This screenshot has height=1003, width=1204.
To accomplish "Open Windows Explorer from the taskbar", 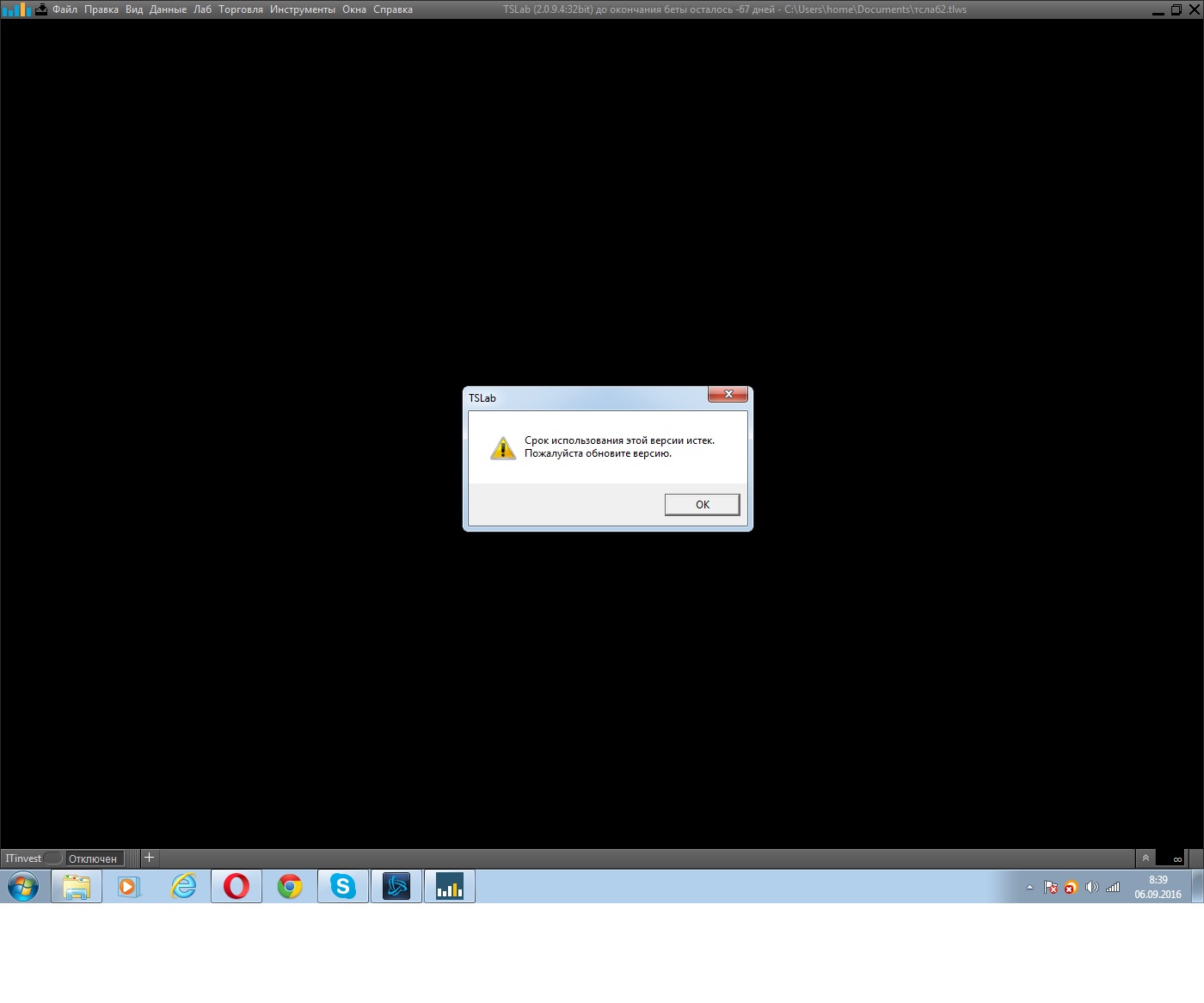I will click(x=77, y=886).
